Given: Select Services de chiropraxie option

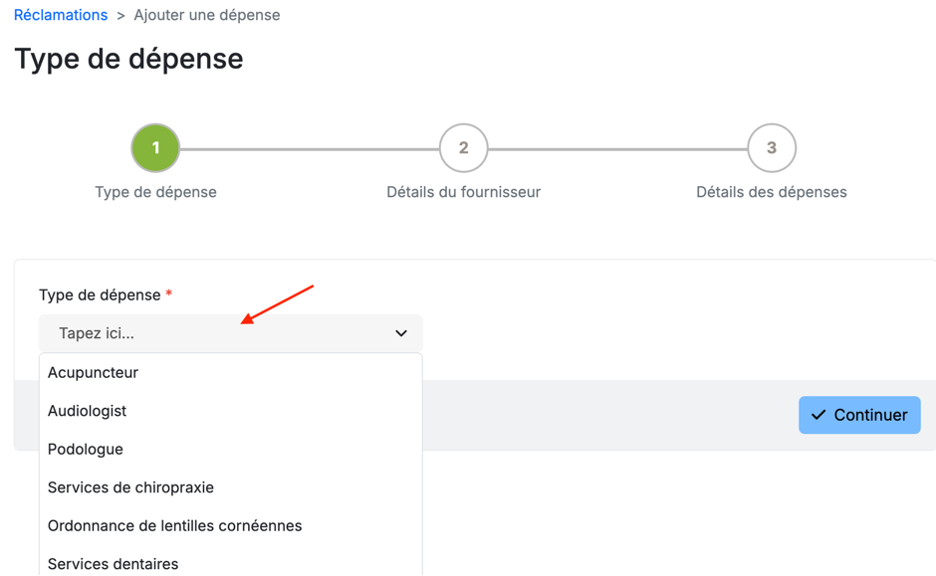Looking at the screenshot, I should [131, 488].
